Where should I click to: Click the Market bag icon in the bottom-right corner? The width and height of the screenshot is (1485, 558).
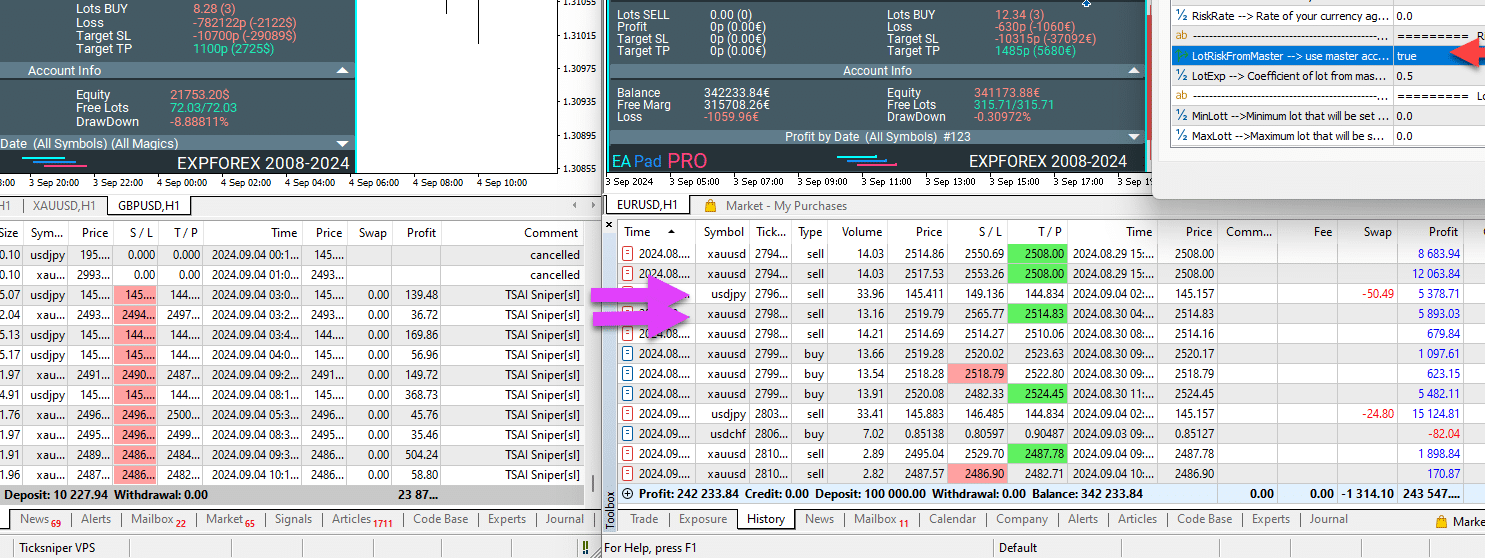(x=1441, y=521)
